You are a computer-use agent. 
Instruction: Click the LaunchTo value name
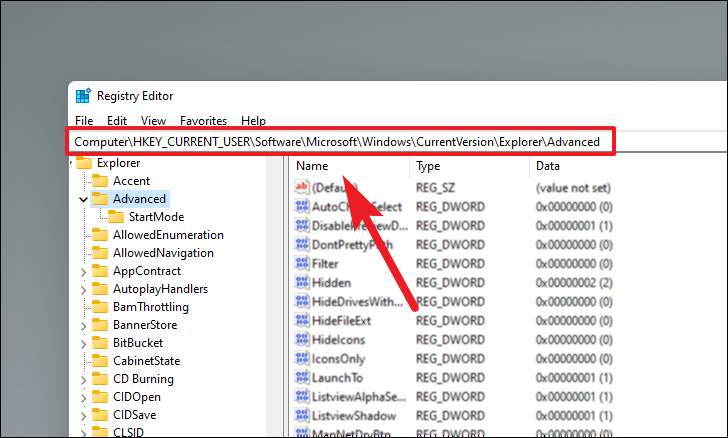click(337, 378)
